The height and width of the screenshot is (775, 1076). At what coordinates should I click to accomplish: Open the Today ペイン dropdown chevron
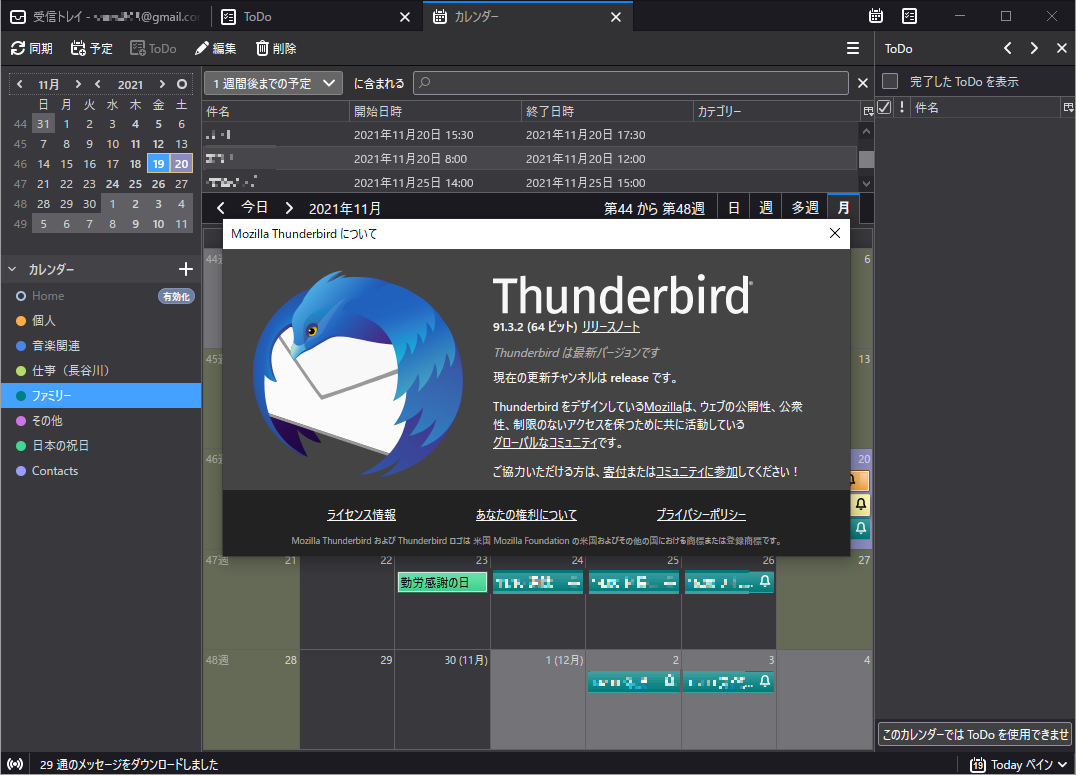[1062, 763]
